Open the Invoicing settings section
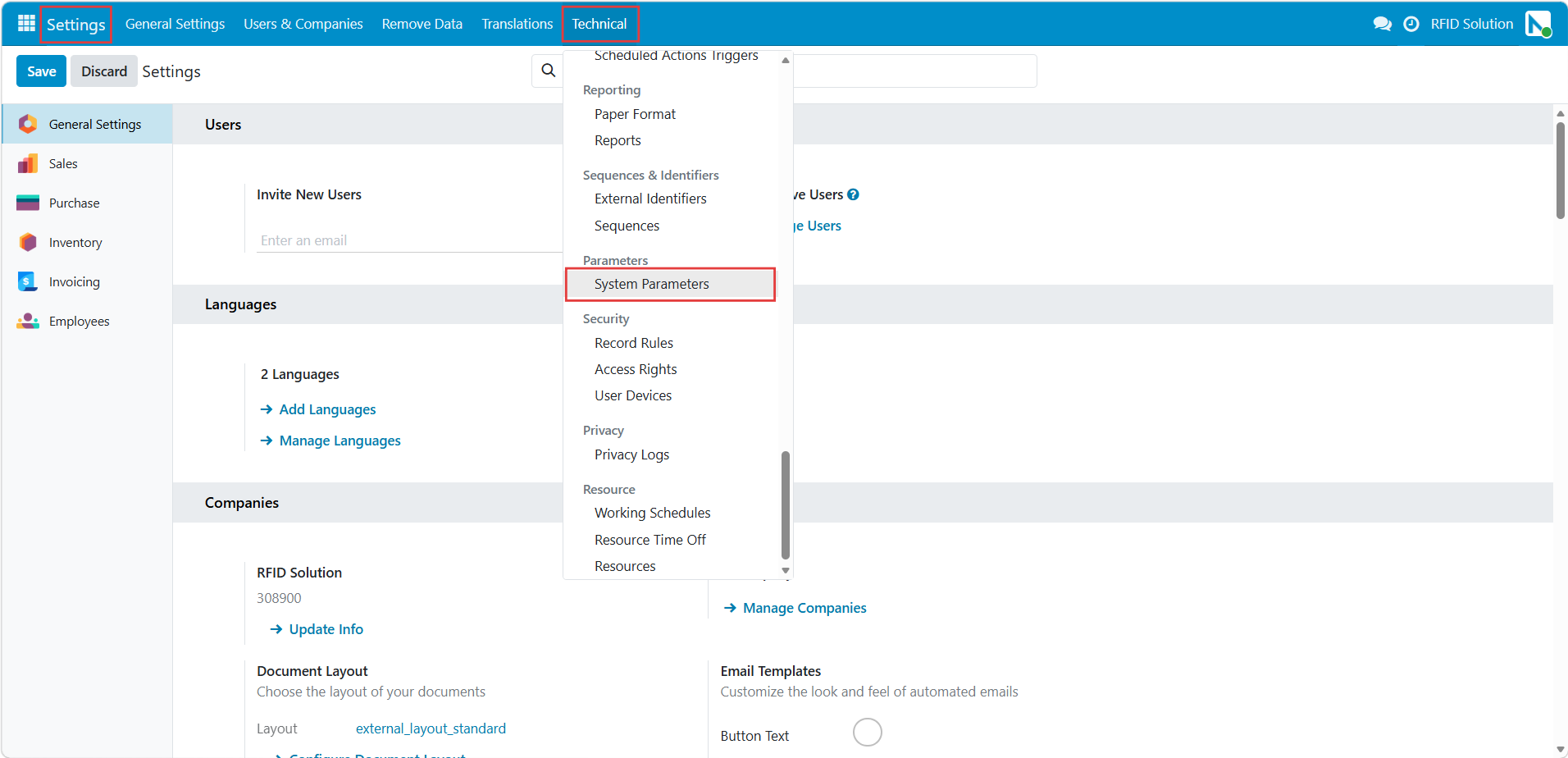The height and width of the screenshot is (758, 1568). 87,281
